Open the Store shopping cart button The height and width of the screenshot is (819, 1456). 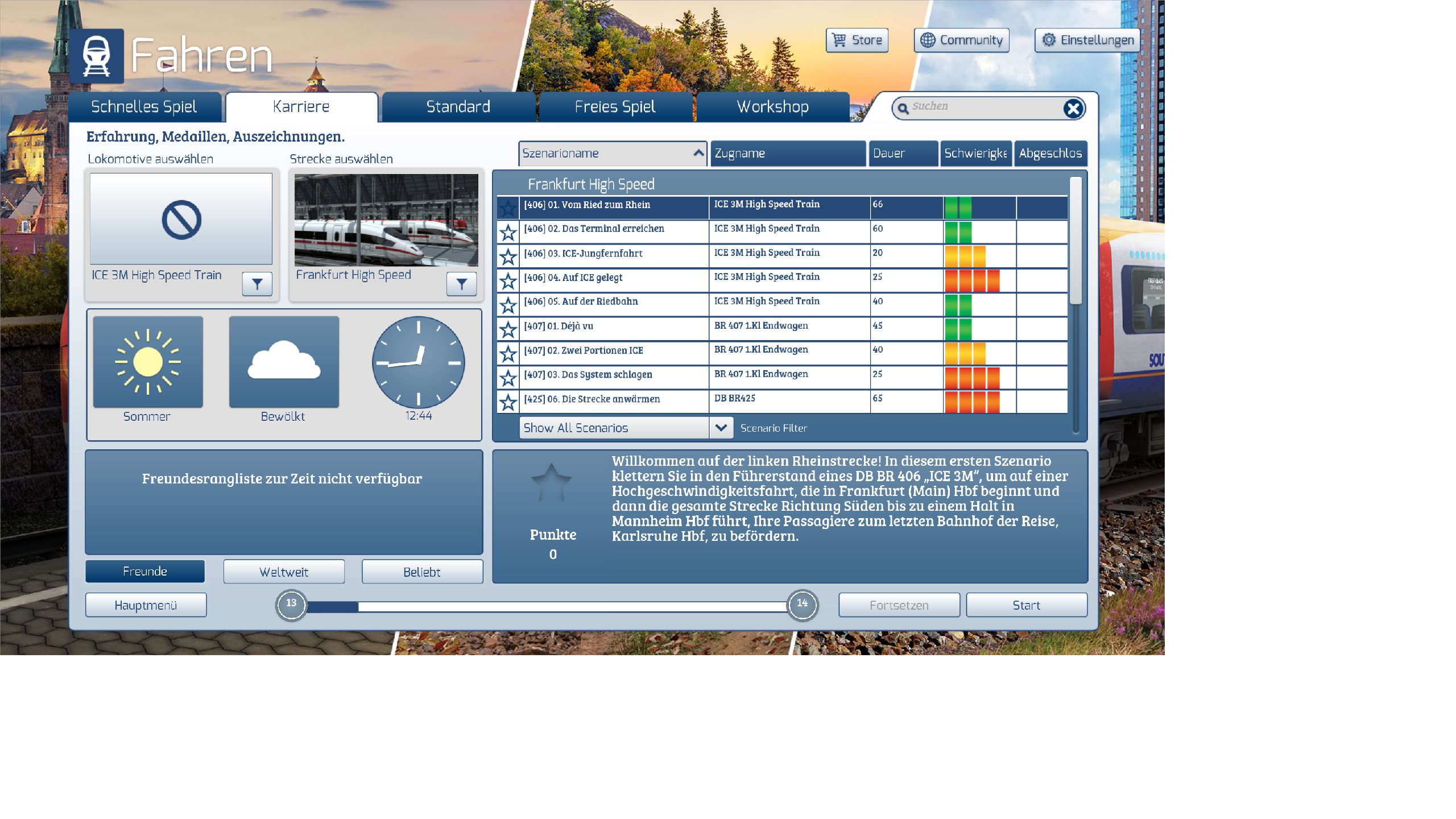click(857, 40)
